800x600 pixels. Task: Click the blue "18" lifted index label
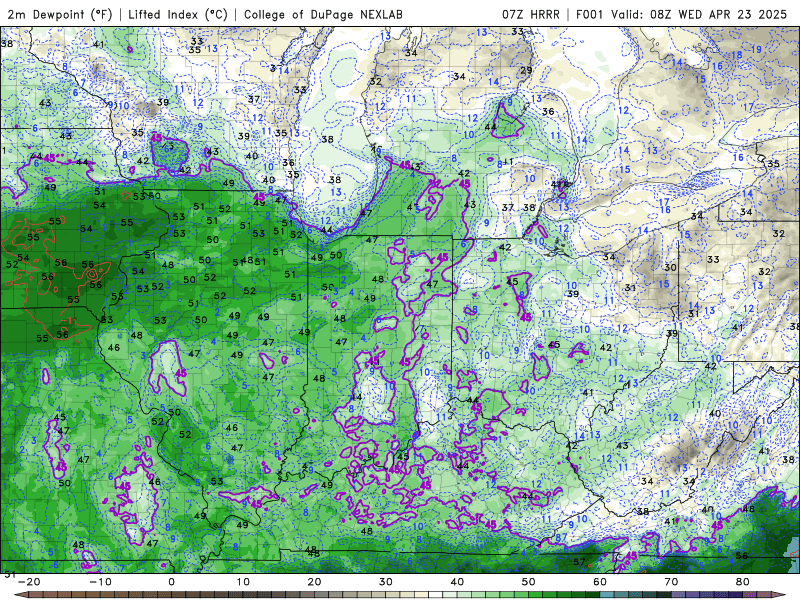[x=737, y=55]
